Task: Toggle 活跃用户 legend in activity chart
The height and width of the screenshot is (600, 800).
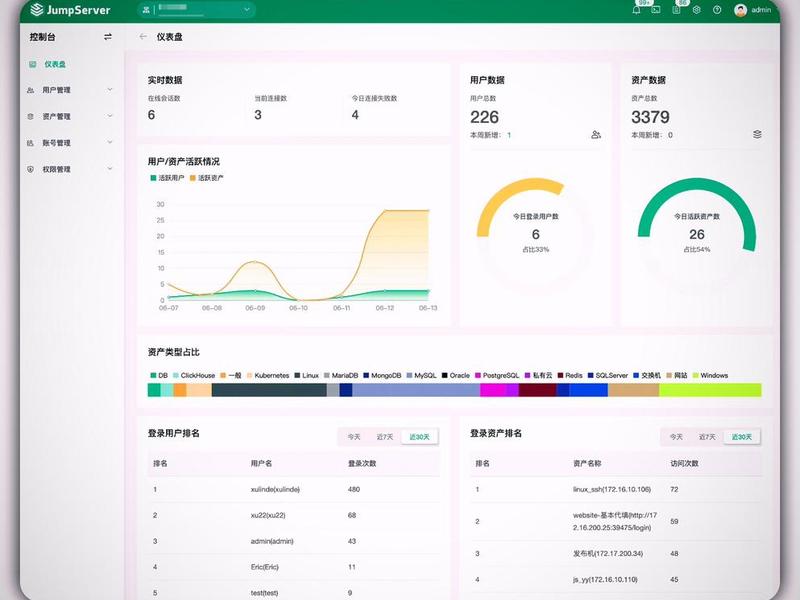Action: point(167,178)
